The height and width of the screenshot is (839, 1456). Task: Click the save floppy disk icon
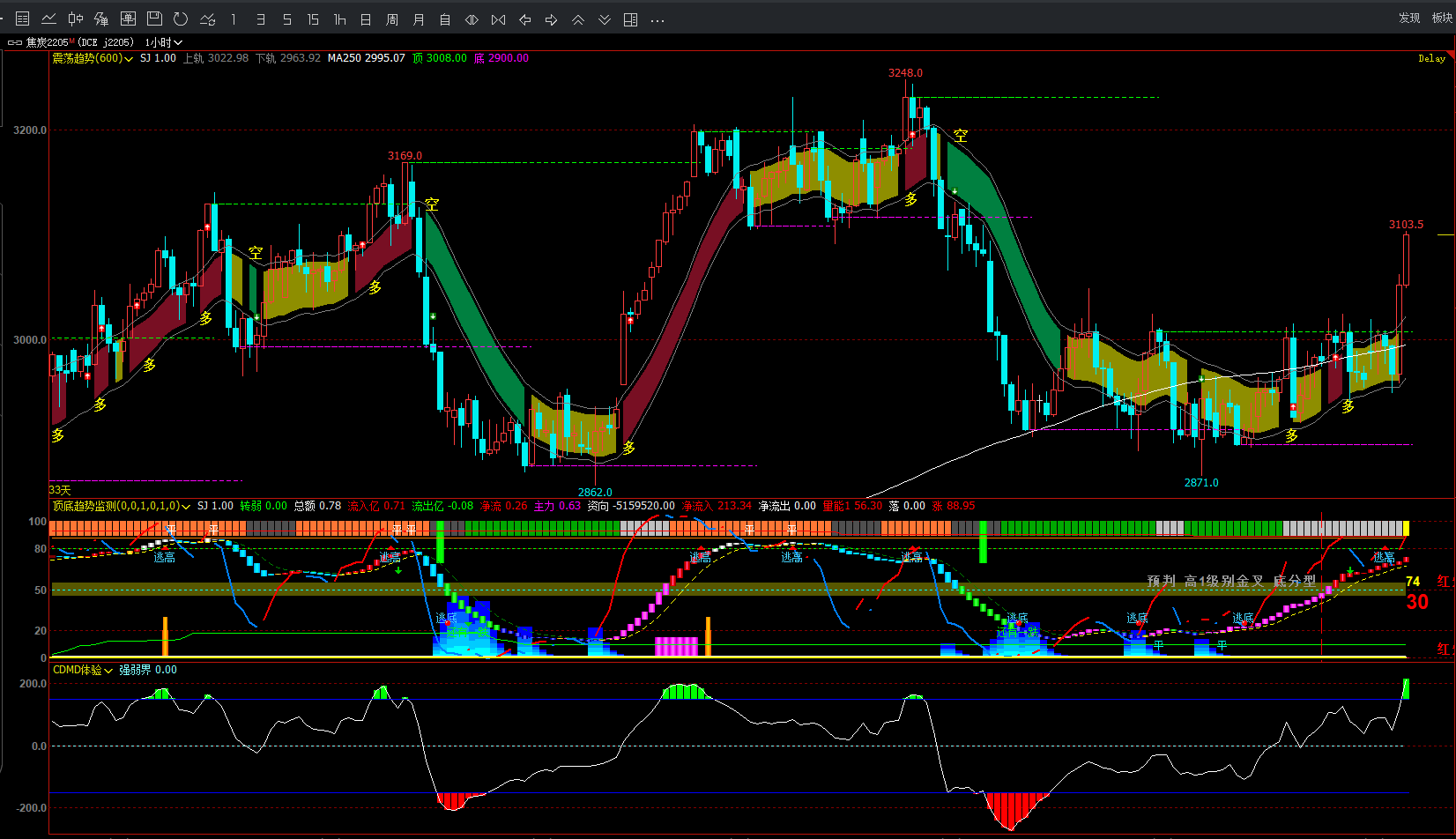154,19
